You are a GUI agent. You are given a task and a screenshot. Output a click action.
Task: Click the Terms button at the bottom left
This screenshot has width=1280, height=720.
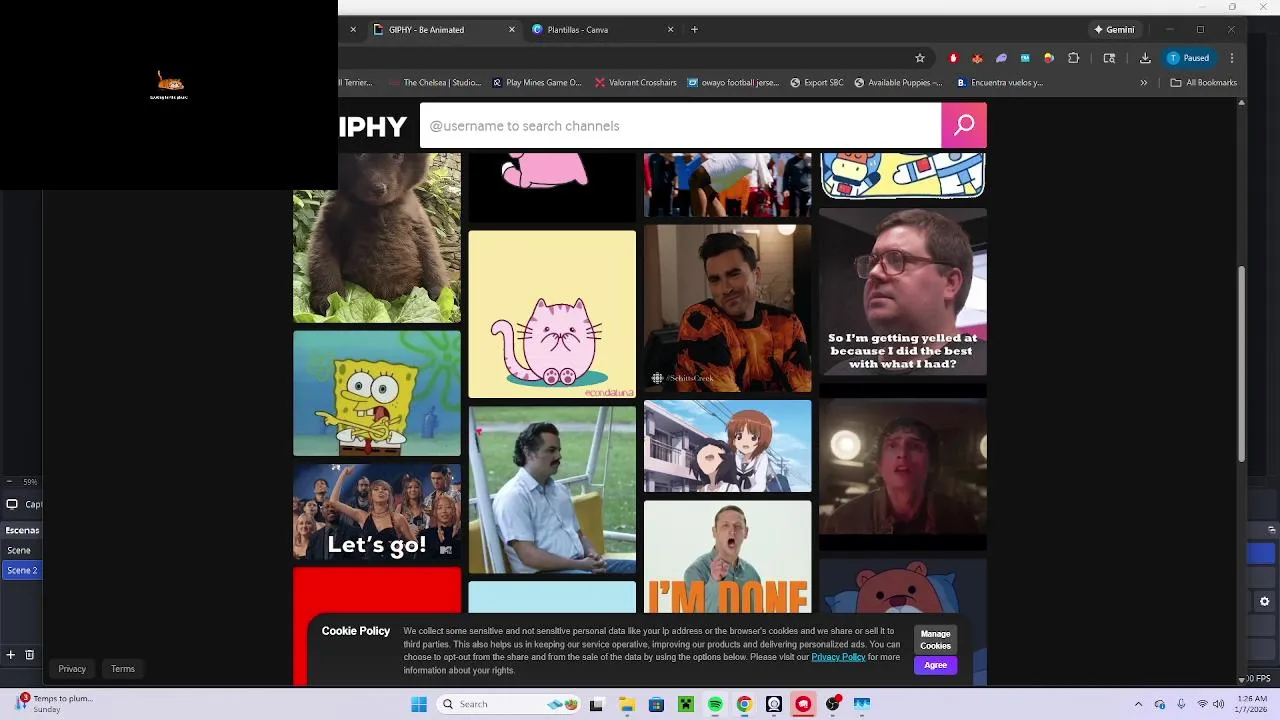[x=123, y=669]
